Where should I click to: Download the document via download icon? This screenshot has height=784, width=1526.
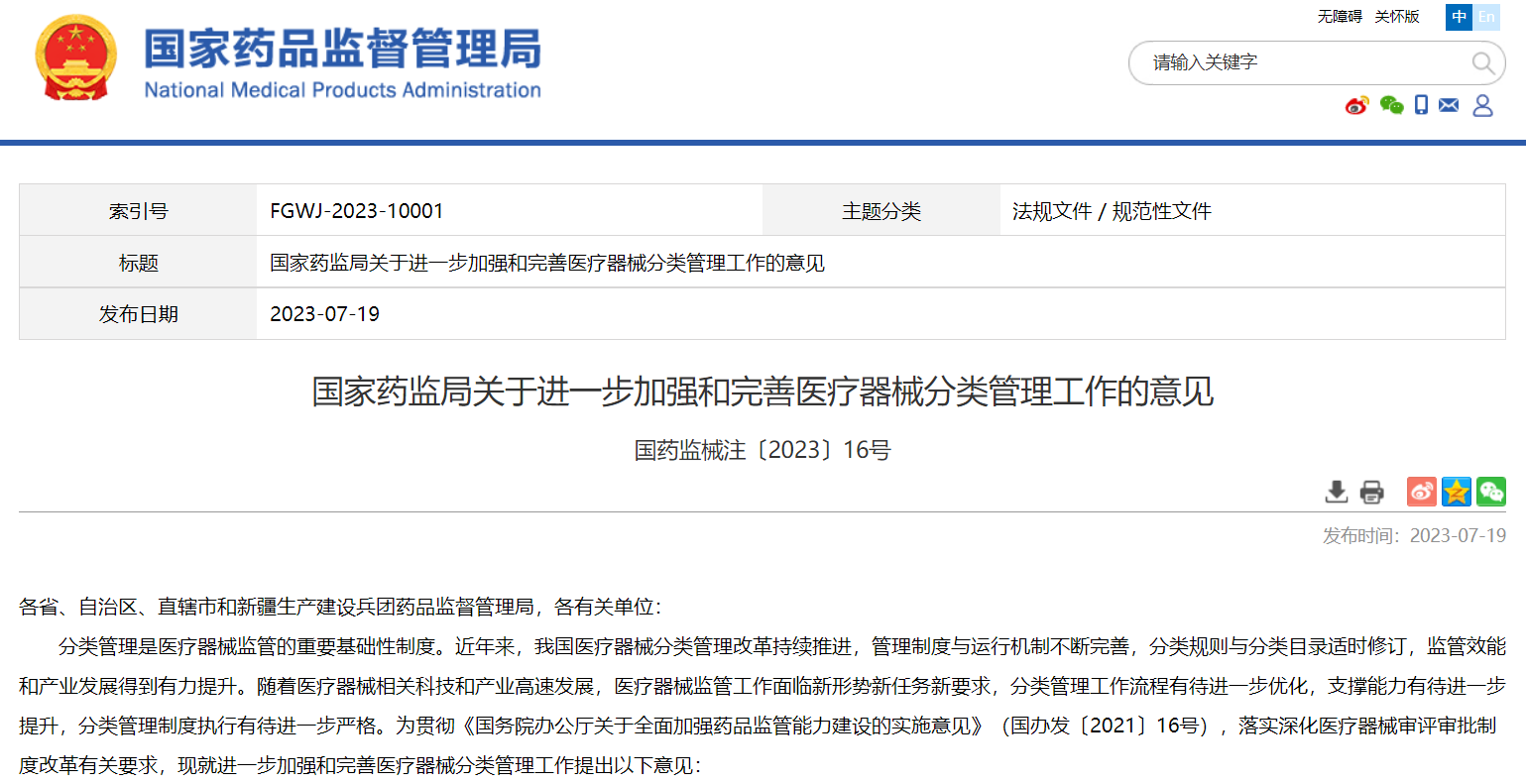[1337, 492]
